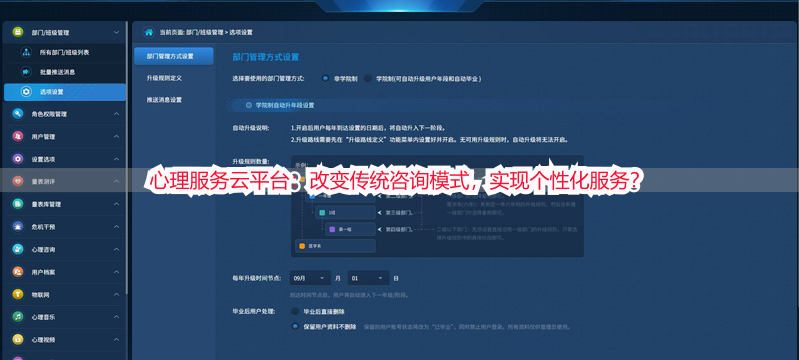Screen dimensions: 799x360
Task: Click the wrench icon for 角色权限管理
Action: tap(18, 114)
